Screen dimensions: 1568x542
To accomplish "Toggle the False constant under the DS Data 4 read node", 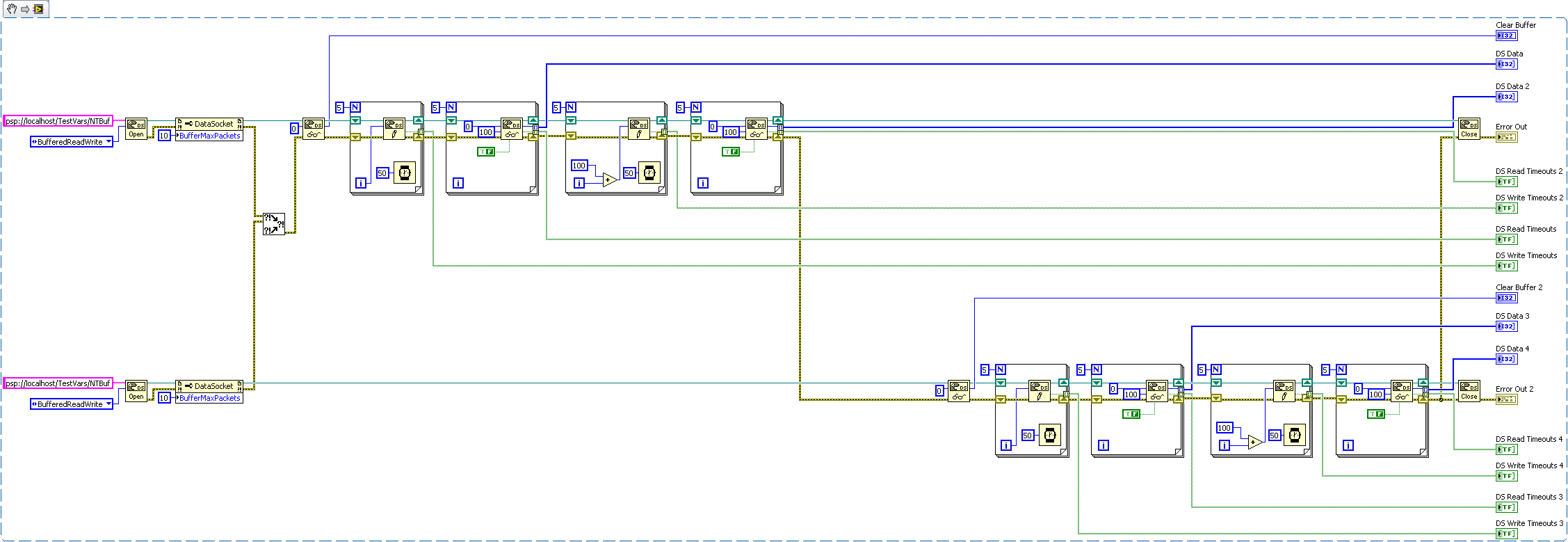I will point(1375,414).
